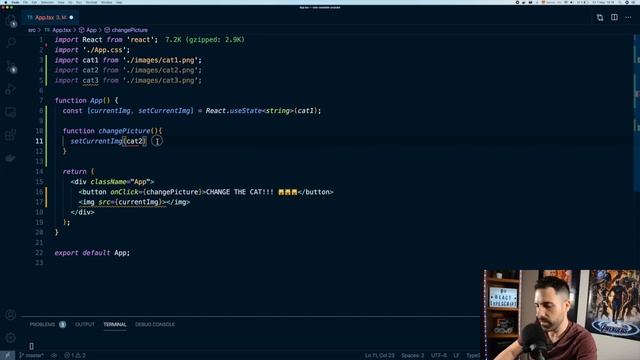640x360 pixels.
Task: Click './App.css' import string
Action: (104, 50)
